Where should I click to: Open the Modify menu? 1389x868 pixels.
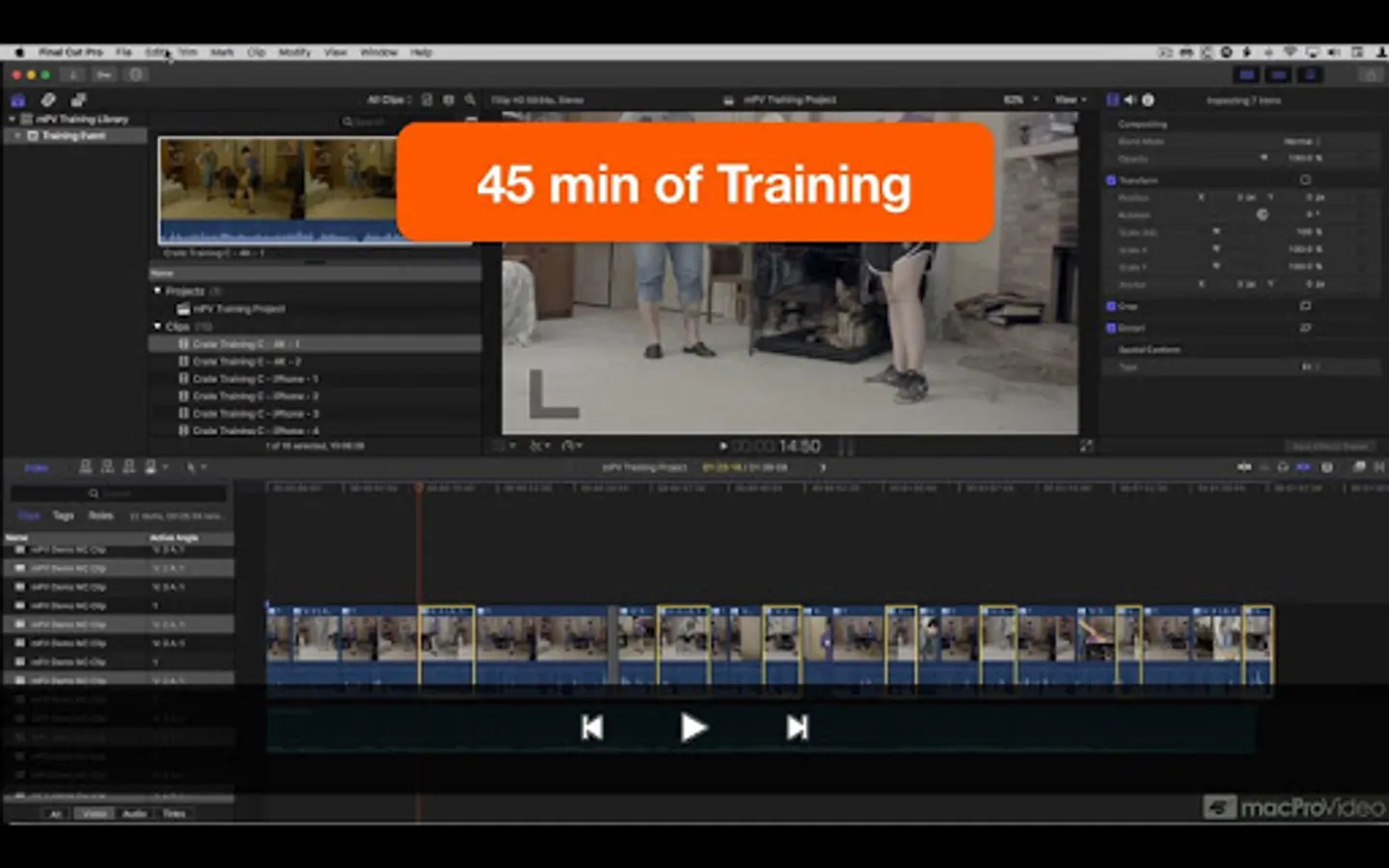click(x=294, y=52)
